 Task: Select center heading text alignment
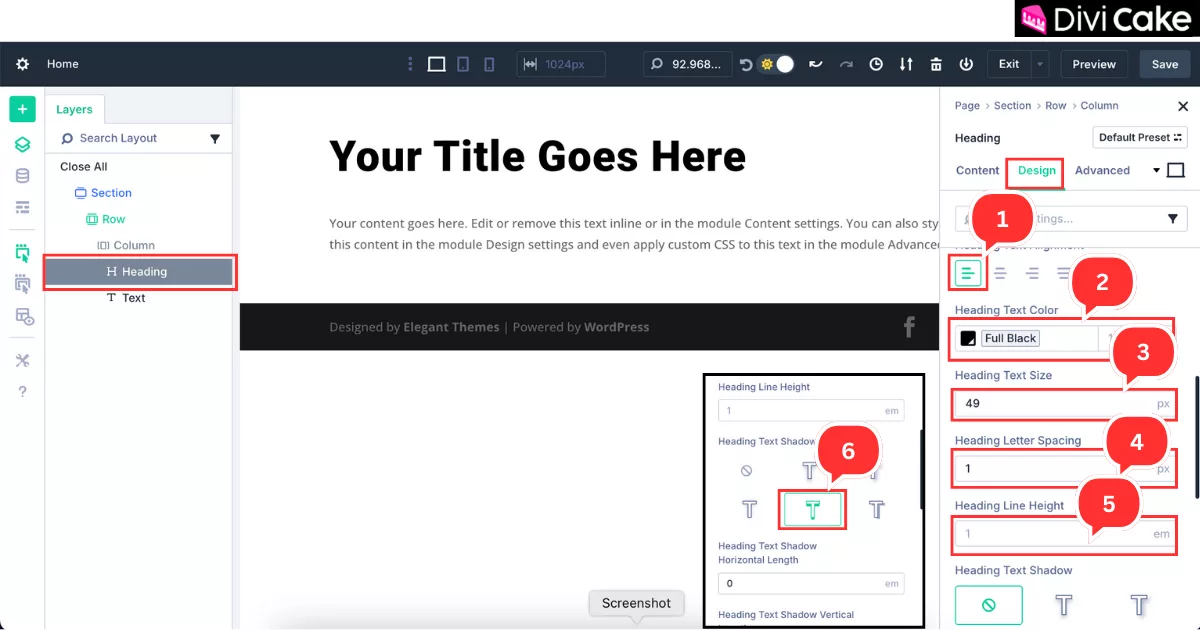click(1000, 273)
